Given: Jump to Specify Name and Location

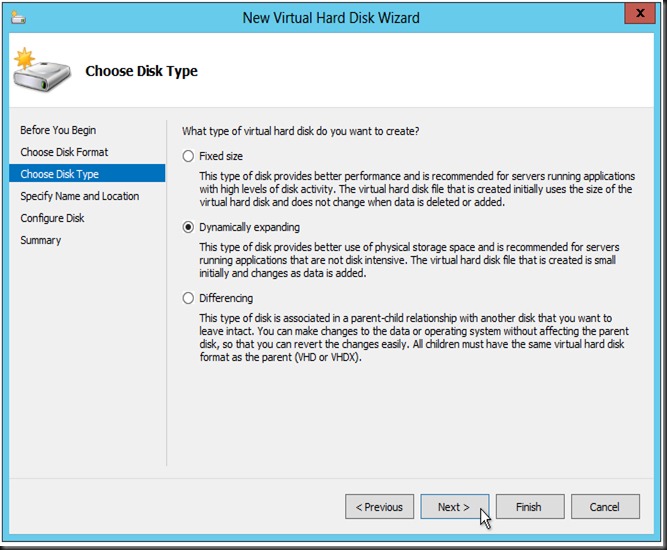Looking at the screenshot, I should click(x=80, y=196).
